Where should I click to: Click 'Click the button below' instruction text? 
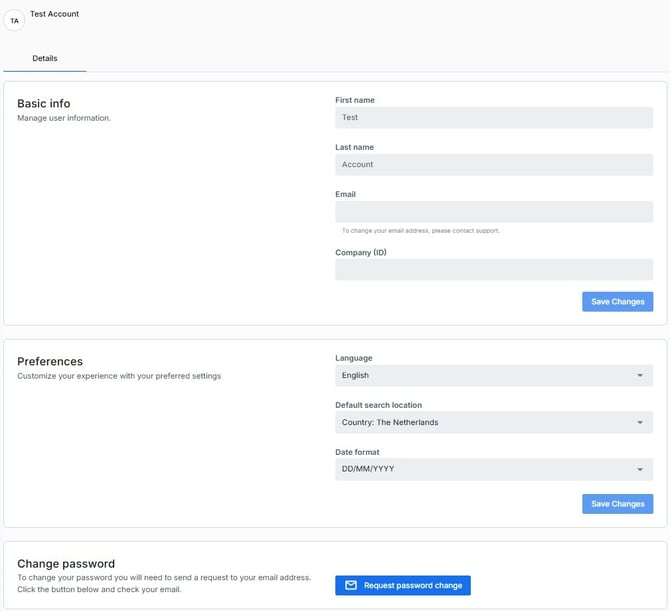(x=99, y=589)
